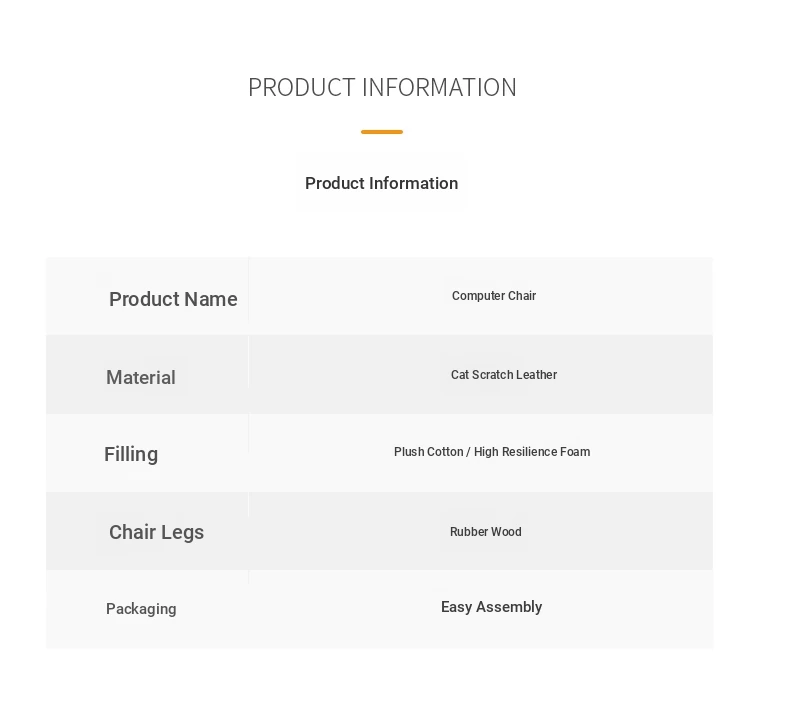Click the Filling row label
Image resolution: width=790 pixels, height=701 pixels.
pyautogui.click(x=131, y=454)
